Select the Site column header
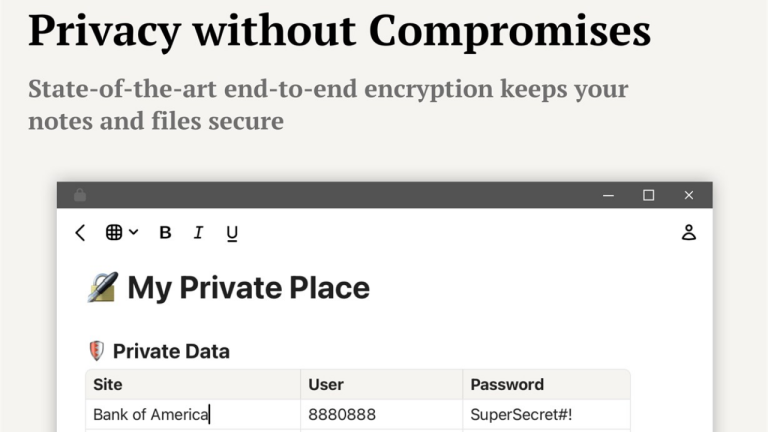The width and height of the screenshot is (768, 432). (x=193, y=384)
